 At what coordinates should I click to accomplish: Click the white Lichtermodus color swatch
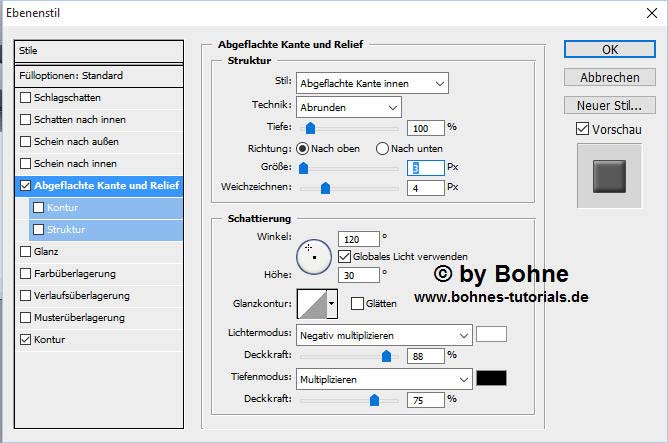[492, 335]
